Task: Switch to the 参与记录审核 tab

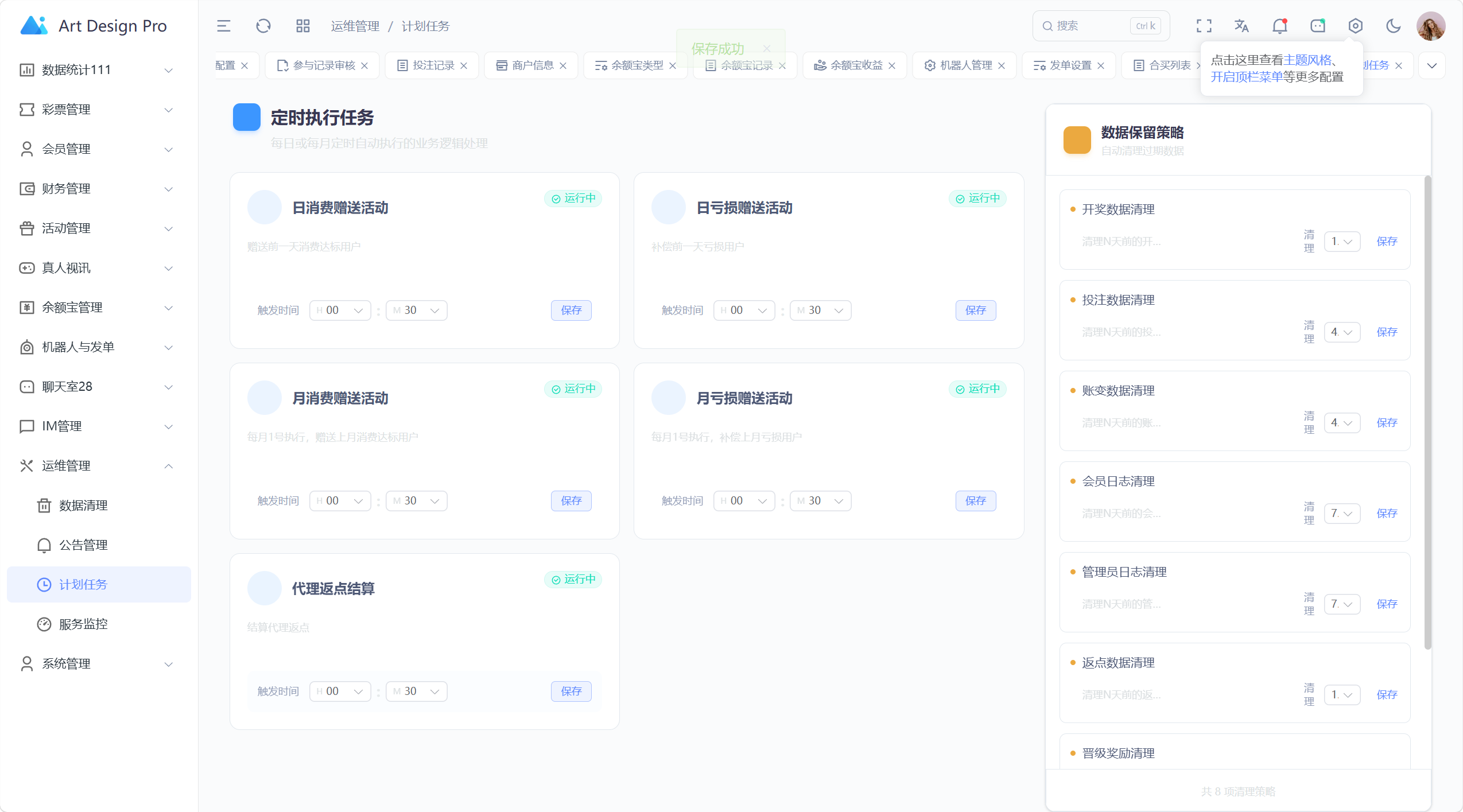Action: pos(323,65)
